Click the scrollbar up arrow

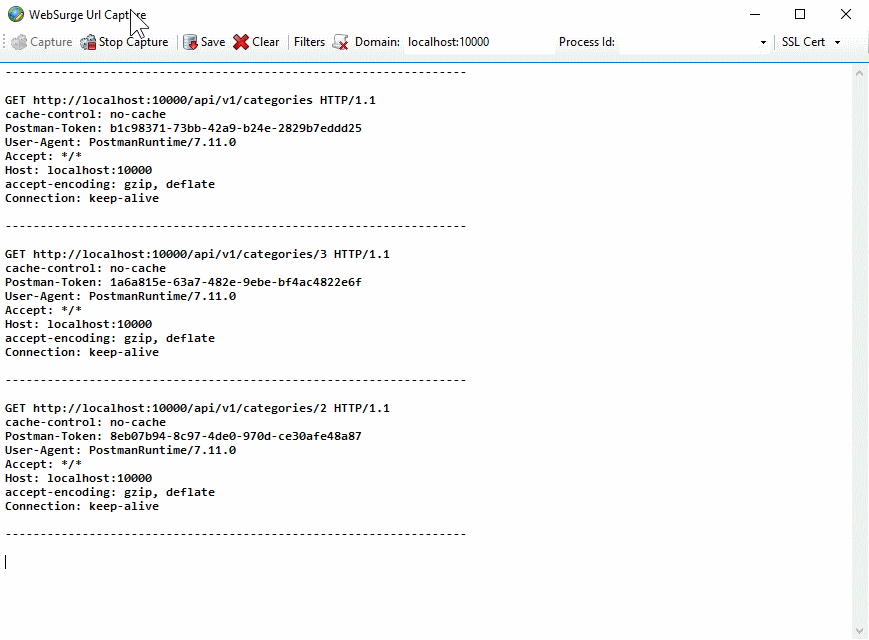(859, 73)
